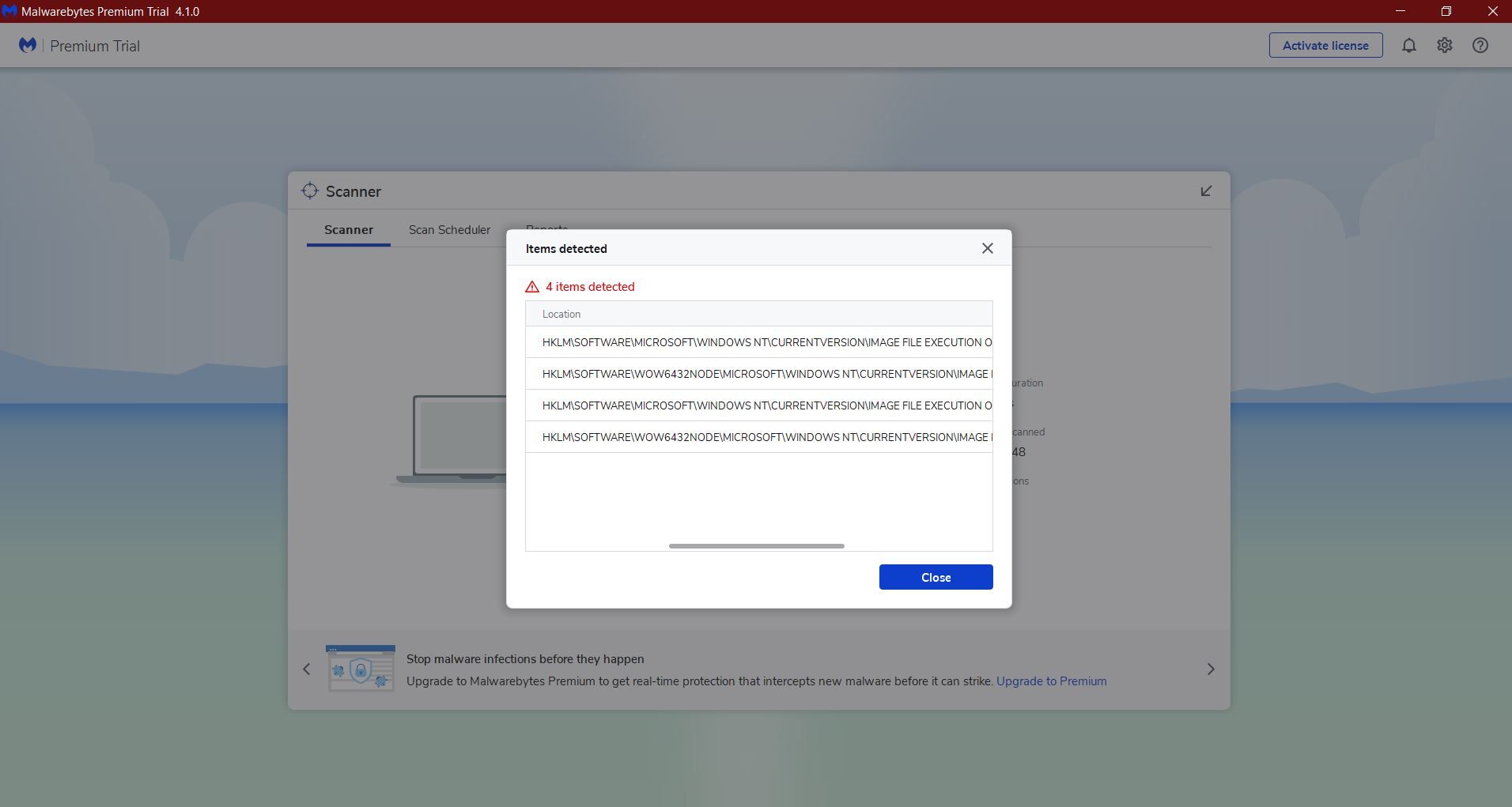Select the second detected WOW6432NODE row
The image size is (1512, 807).
[x=759, y=374]
